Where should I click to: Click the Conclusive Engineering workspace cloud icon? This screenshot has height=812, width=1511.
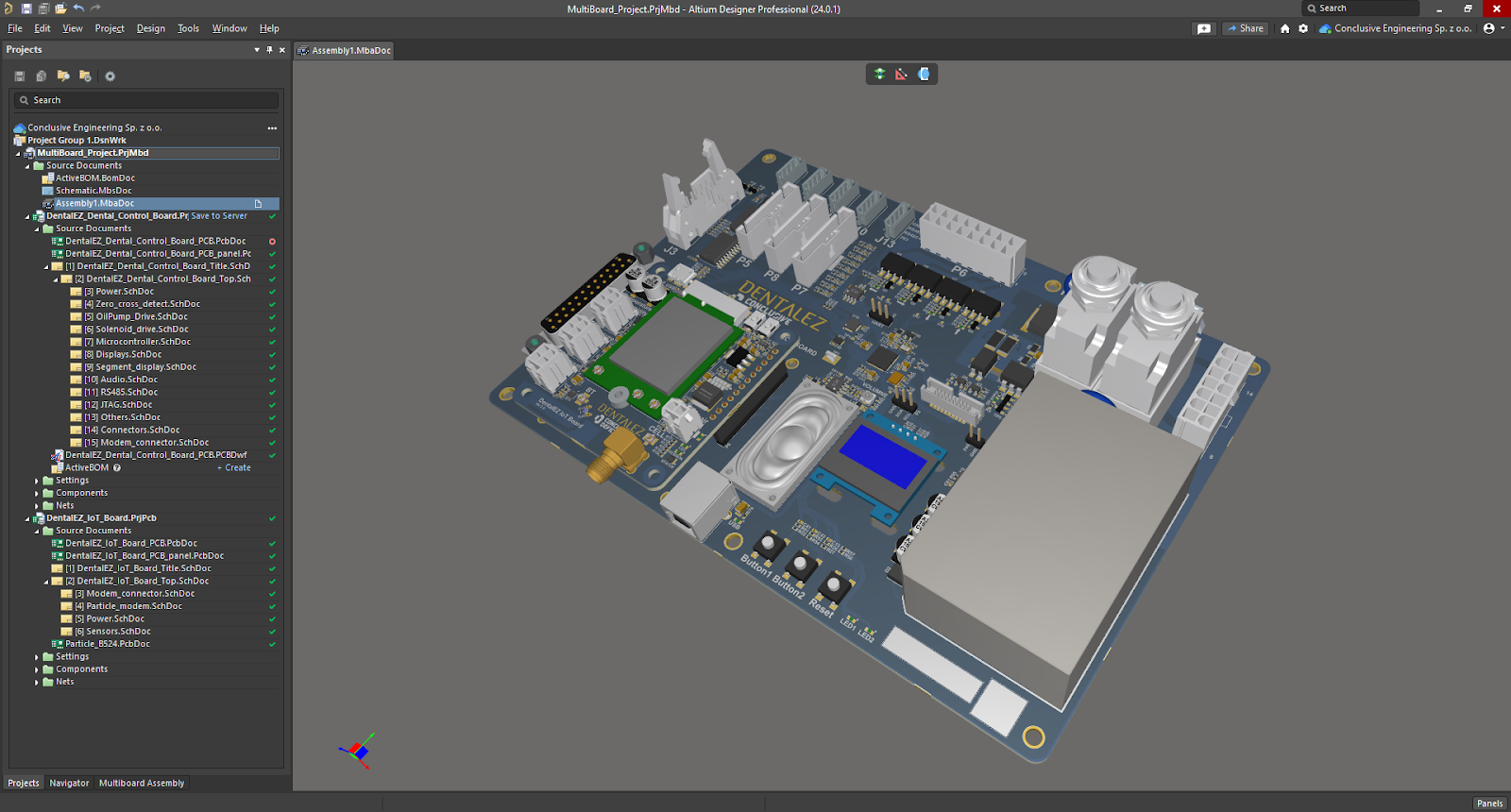pyautogui.click(x=1325, y=28)
